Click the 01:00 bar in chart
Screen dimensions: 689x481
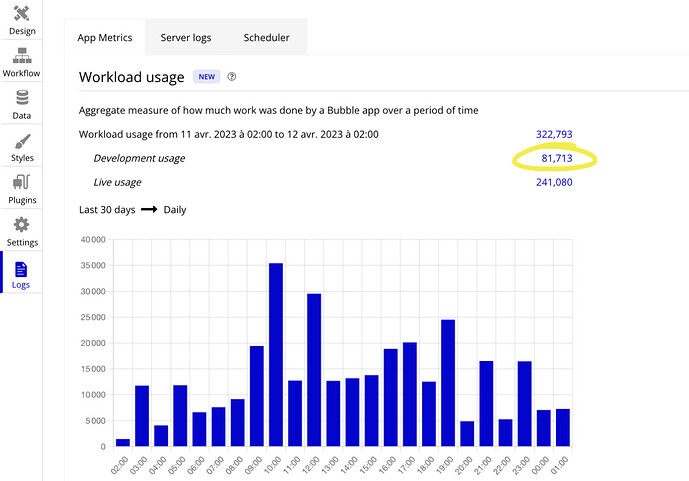click(x=563, y=427)
